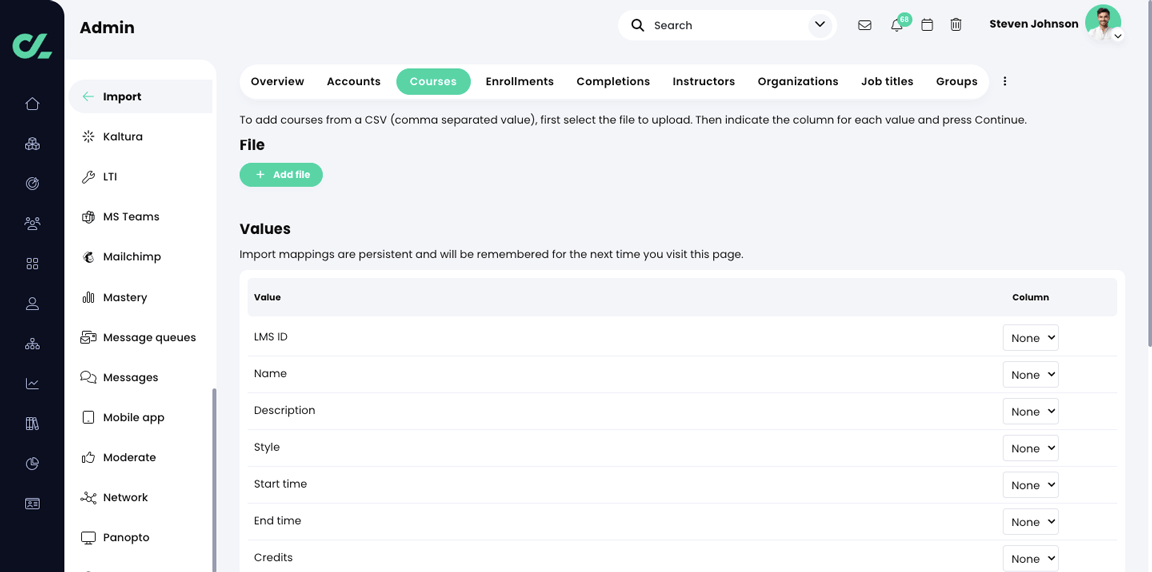Focus the Search input field
The height and width of the screenshot is (572, 1152).
[x=727, y=25]
